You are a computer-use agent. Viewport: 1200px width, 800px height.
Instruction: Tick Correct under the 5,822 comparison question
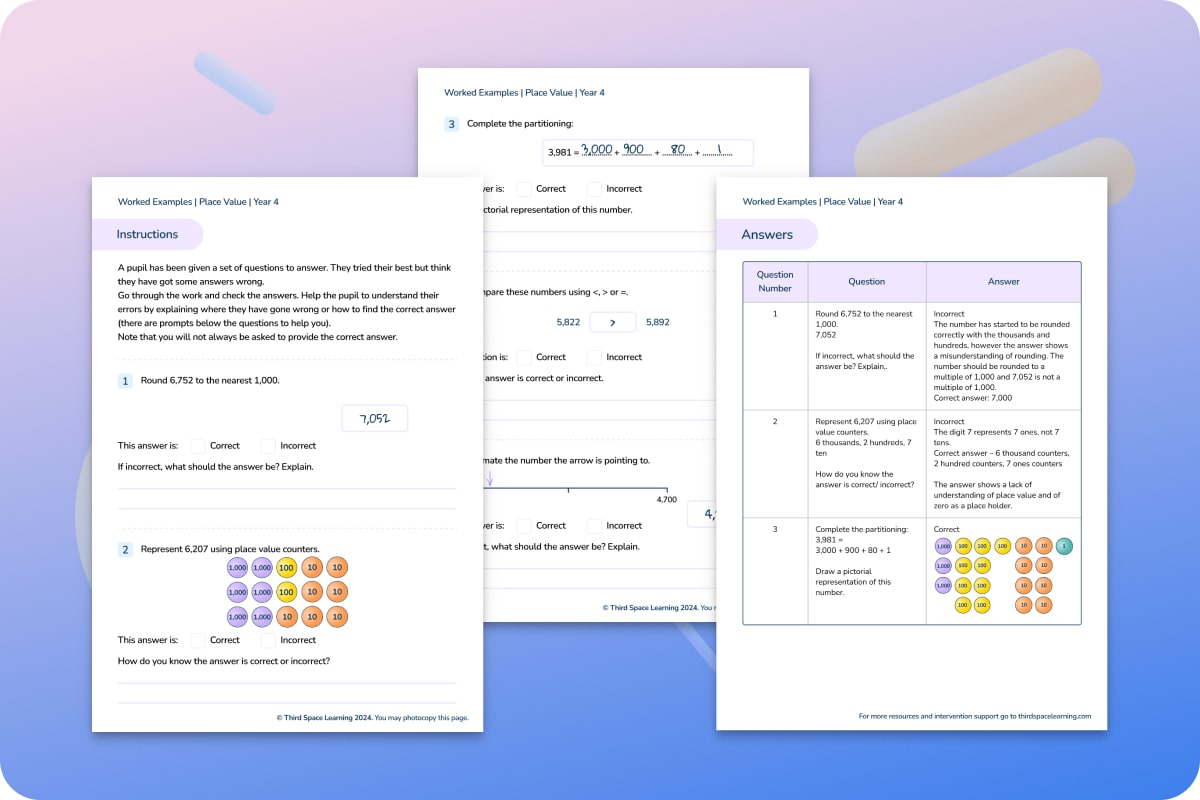tap(524, 357)
